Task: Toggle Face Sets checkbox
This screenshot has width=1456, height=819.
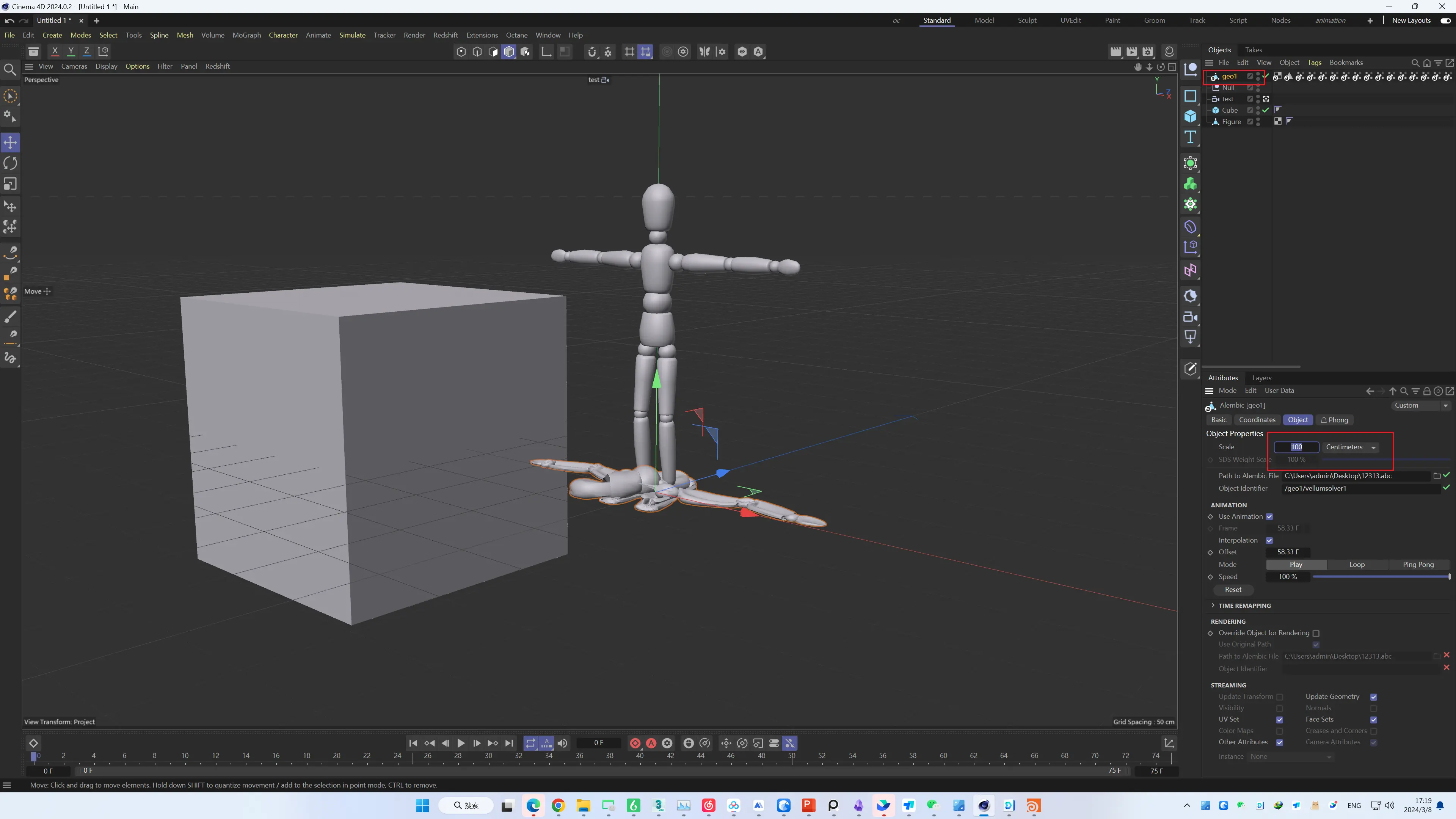Action: coord(1373,720)
